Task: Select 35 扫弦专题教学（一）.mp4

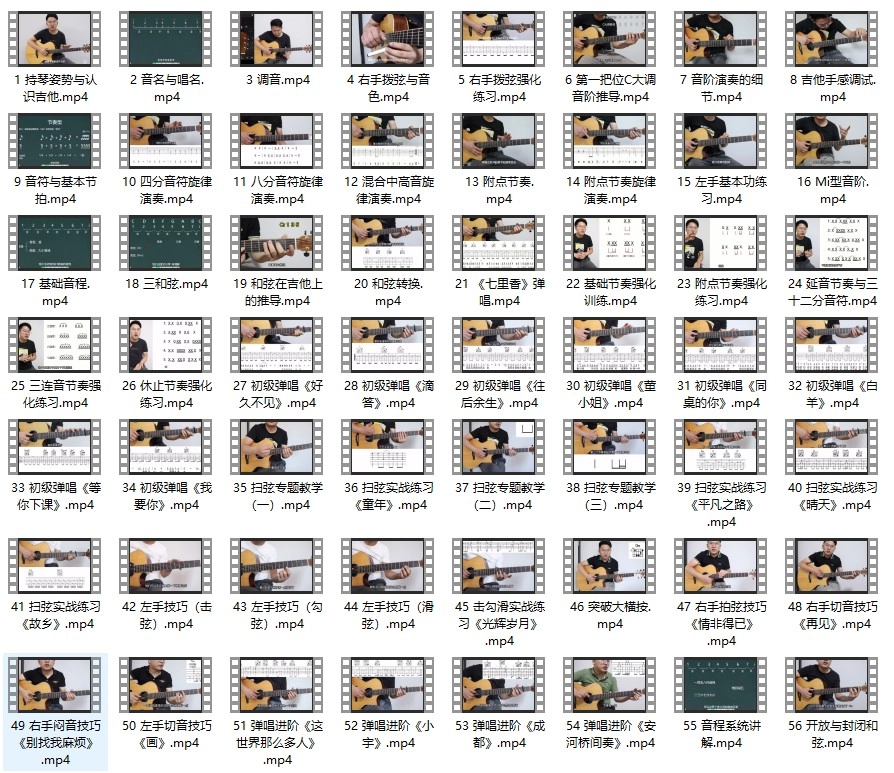Action: click(277, 446)
